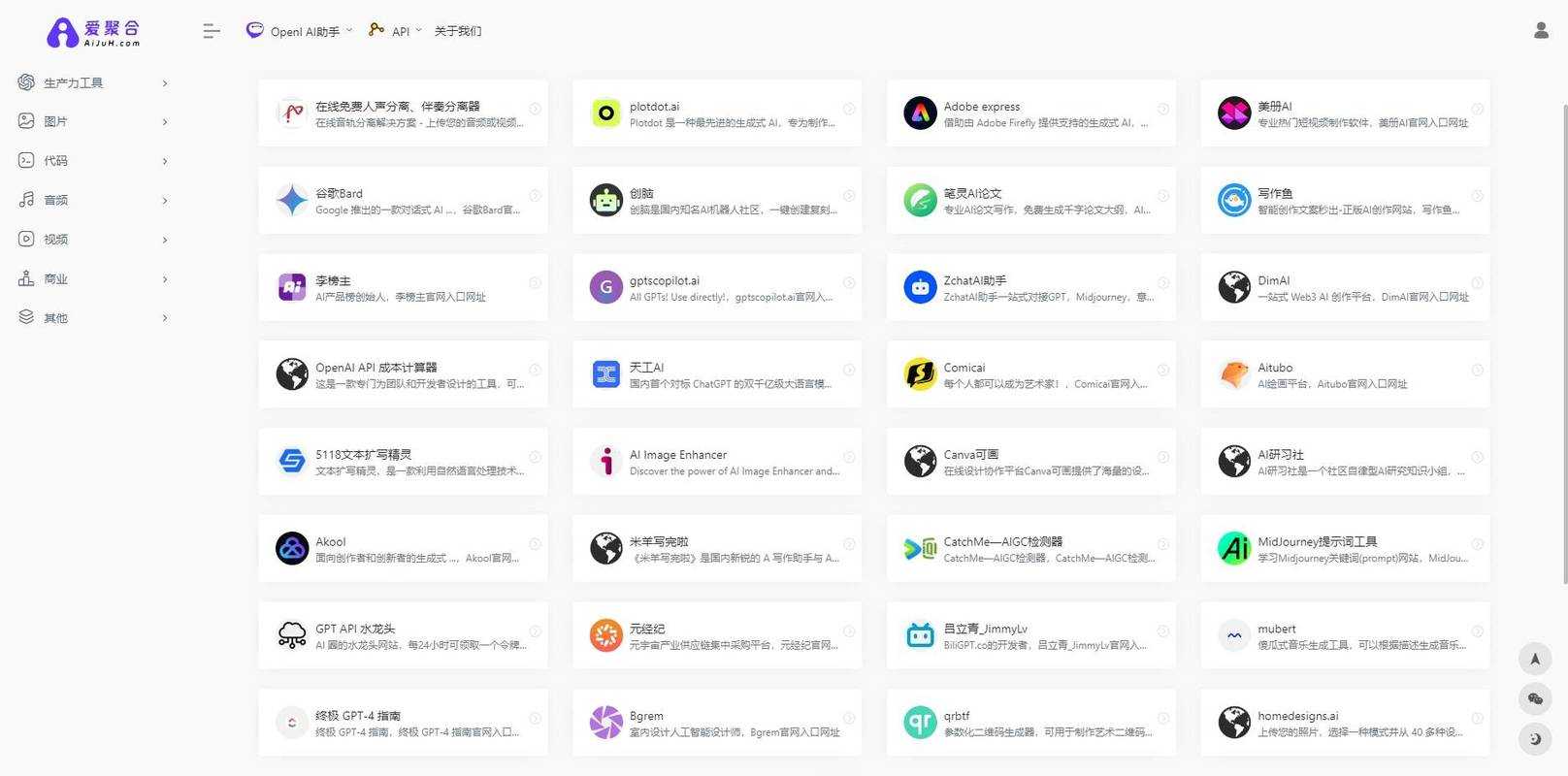Click the 写作鱼 blue icon
The image size is (1568, 776).
(x=1234, y=200)
